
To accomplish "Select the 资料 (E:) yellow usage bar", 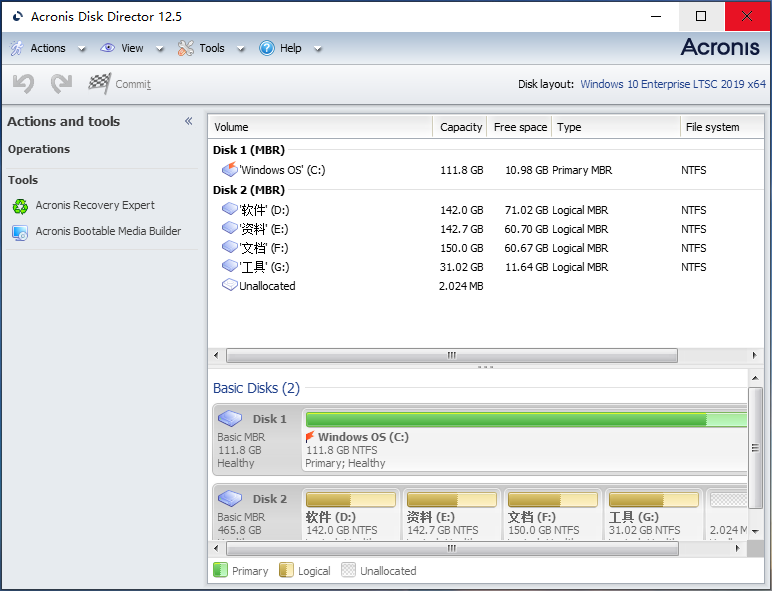I will [451, 500].
